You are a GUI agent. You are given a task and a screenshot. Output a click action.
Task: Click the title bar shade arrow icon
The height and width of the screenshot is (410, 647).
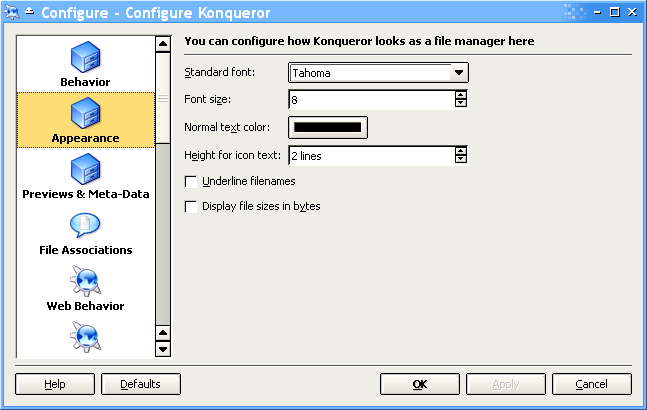click(x=28, y=12)
